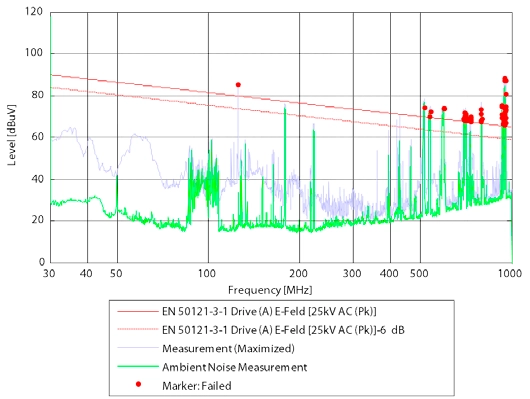Click the y-axis label '100'
Screen dimensions: 530x399
pos(34,53)
